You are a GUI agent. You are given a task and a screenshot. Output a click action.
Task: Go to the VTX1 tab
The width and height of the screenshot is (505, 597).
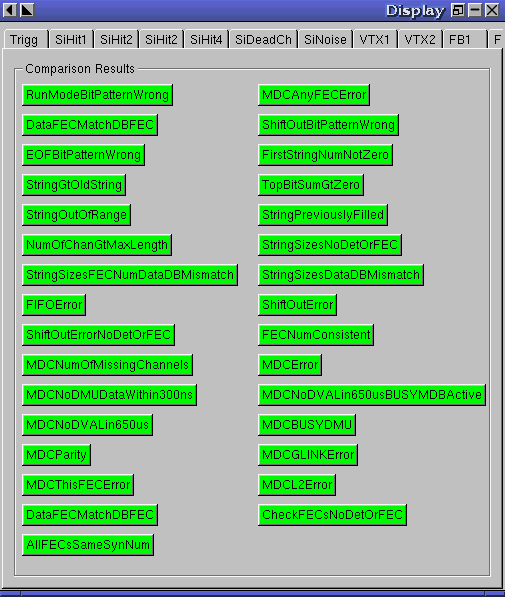pyautogui.click(x=375, y=40)
